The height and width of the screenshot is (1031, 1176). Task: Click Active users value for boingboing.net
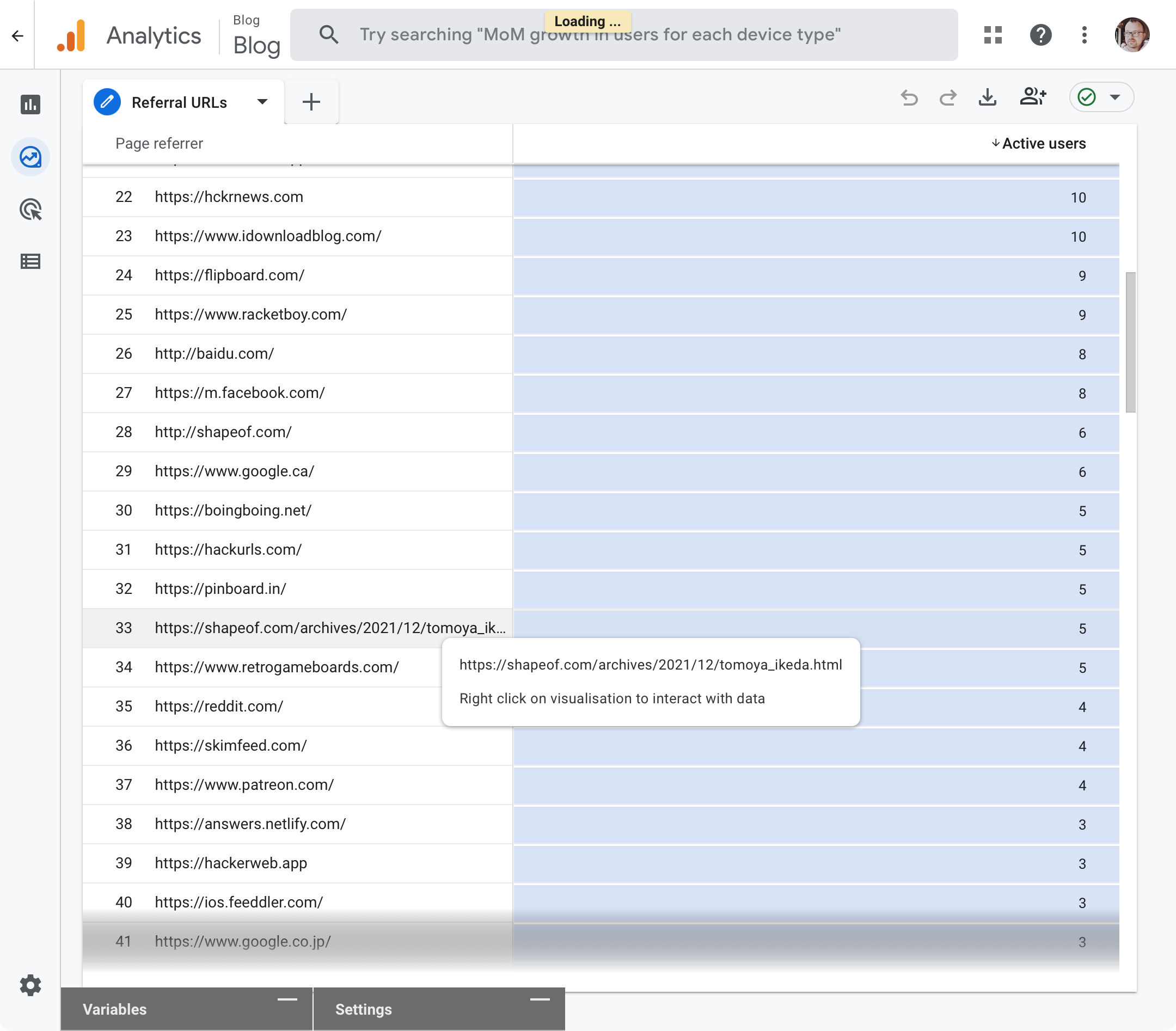point(1082,511)
